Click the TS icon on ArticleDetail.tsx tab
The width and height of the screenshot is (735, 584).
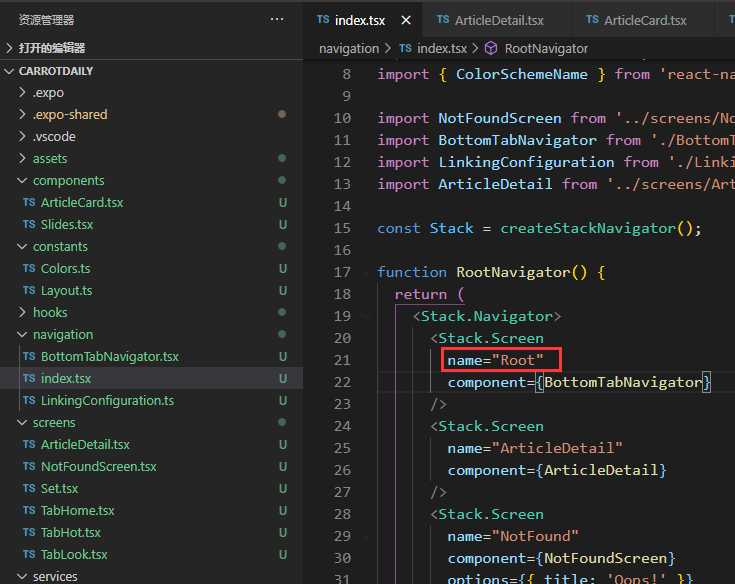[443, 19]
